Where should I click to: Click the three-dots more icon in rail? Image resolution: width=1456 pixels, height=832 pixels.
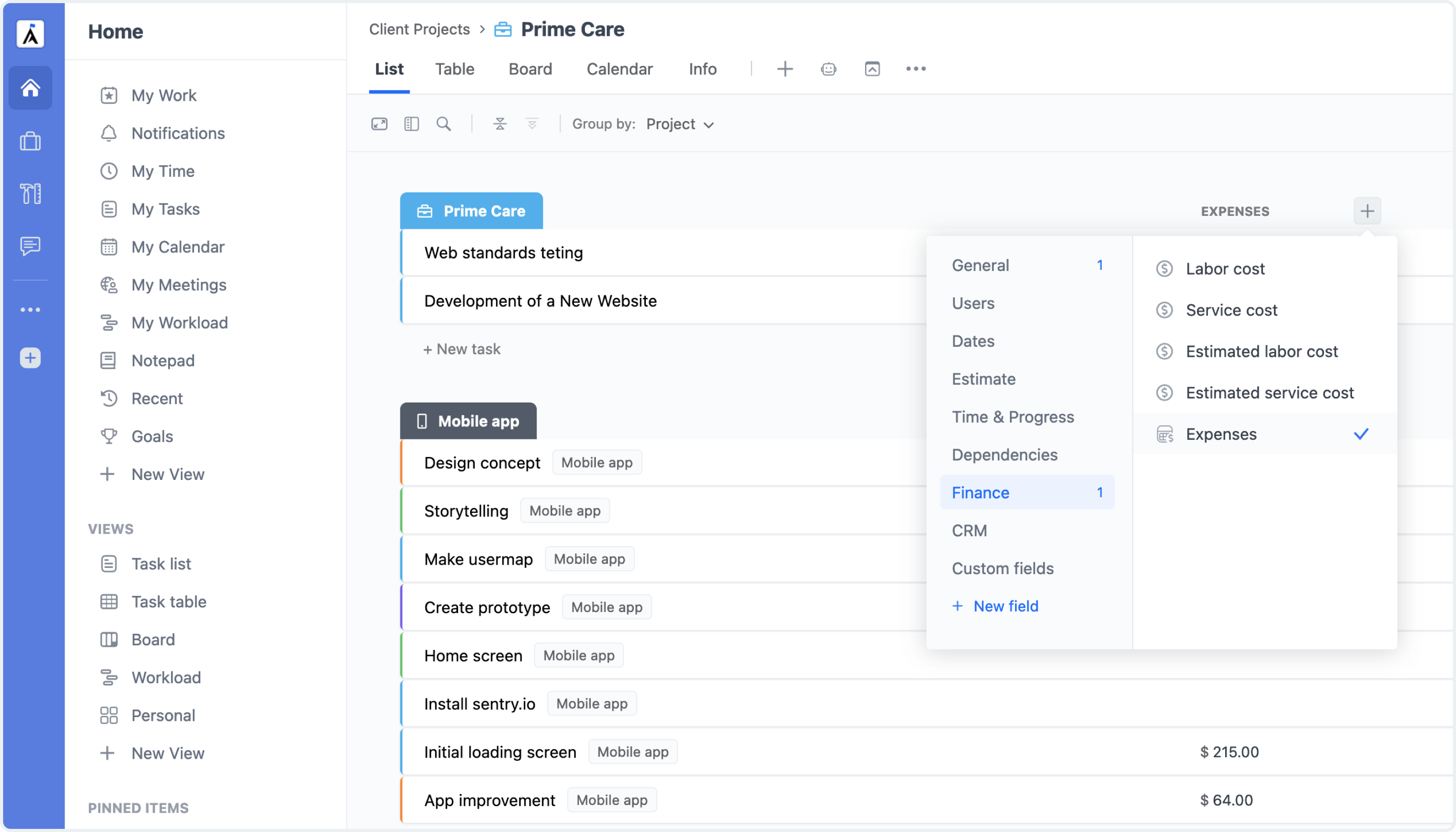pyautogui.click(x=30, y=310)
